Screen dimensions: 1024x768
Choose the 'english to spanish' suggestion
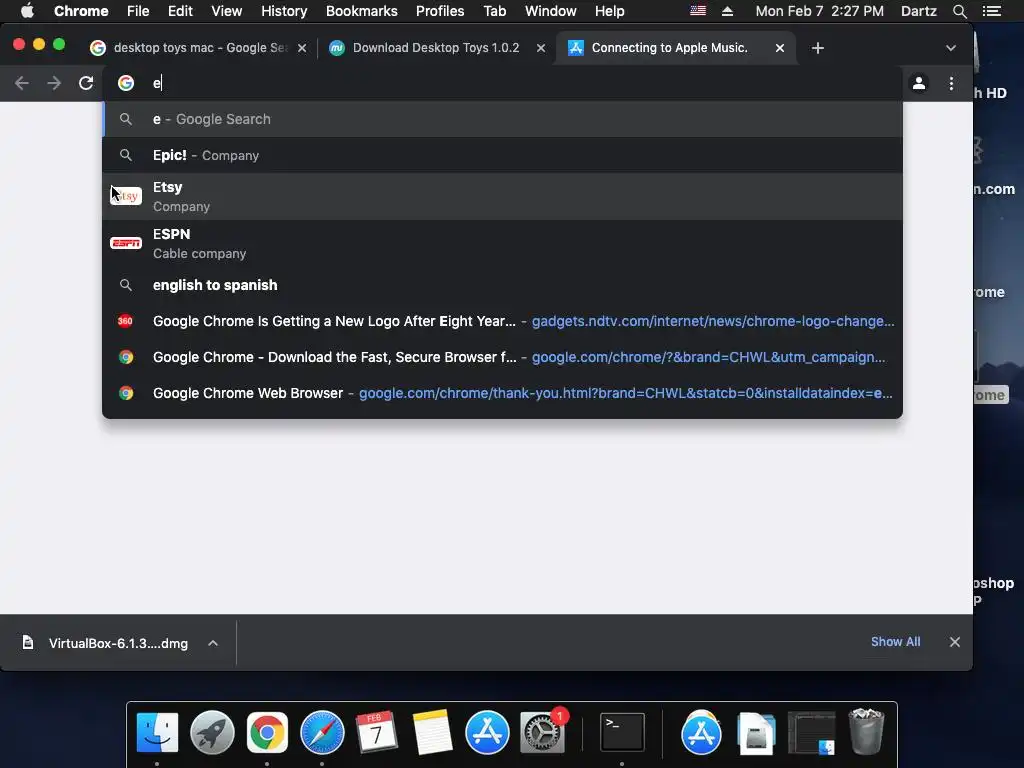502,285
